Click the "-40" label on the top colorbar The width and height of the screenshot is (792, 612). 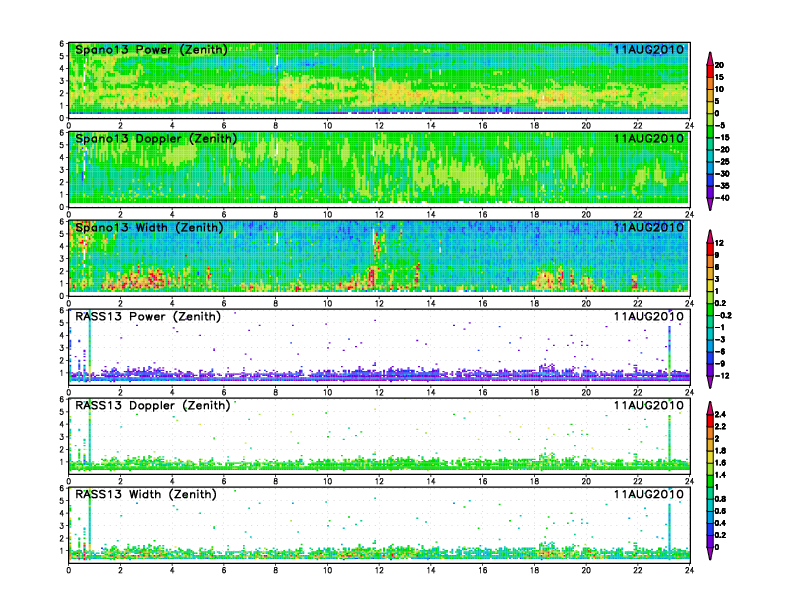[x=722, y=198]
